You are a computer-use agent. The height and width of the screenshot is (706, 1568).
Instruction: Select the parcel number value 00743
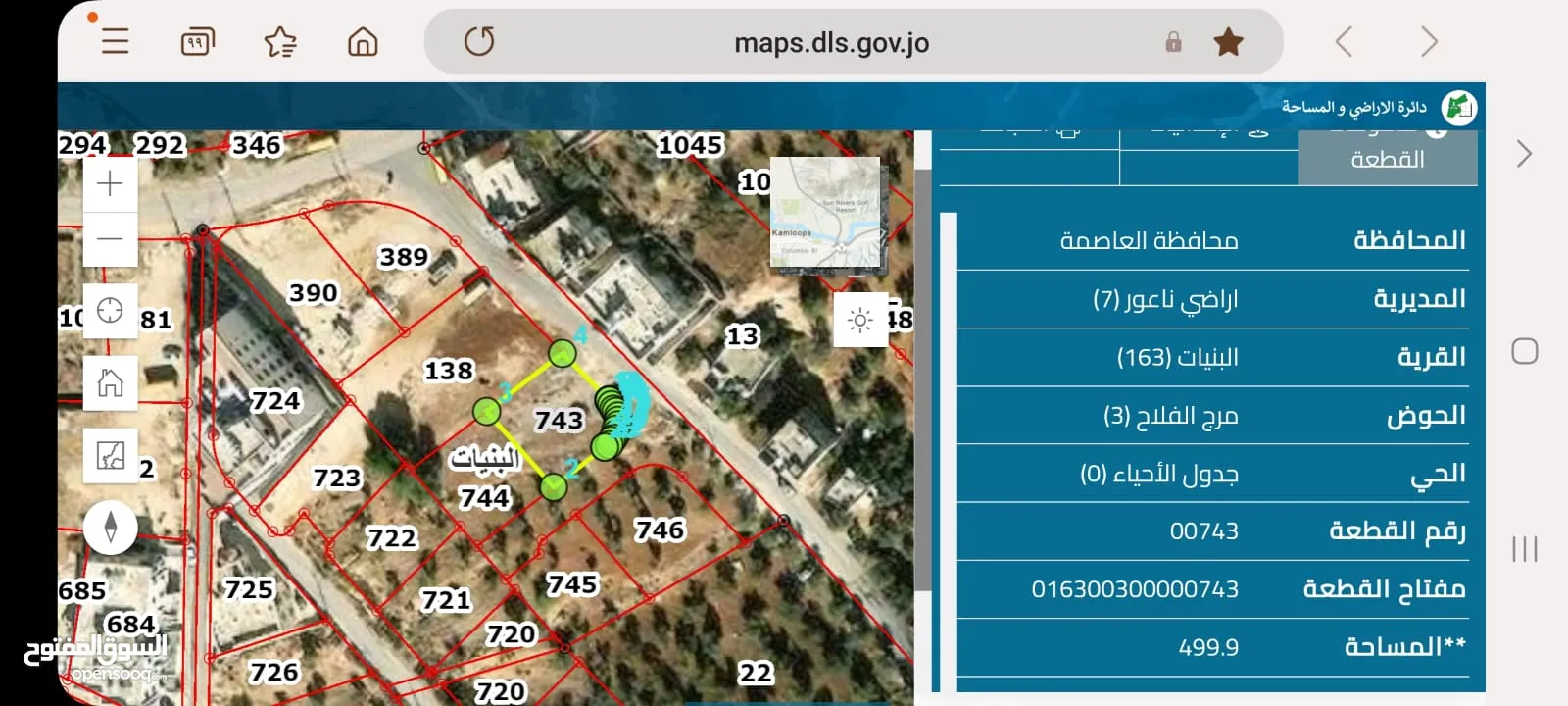point(1204,531)
